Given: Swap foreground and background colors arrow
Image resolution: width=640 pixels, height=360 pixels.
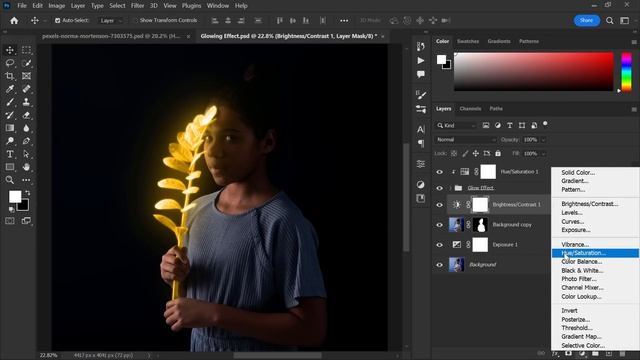Looking at the screenshot, I should tap(28, 192).
